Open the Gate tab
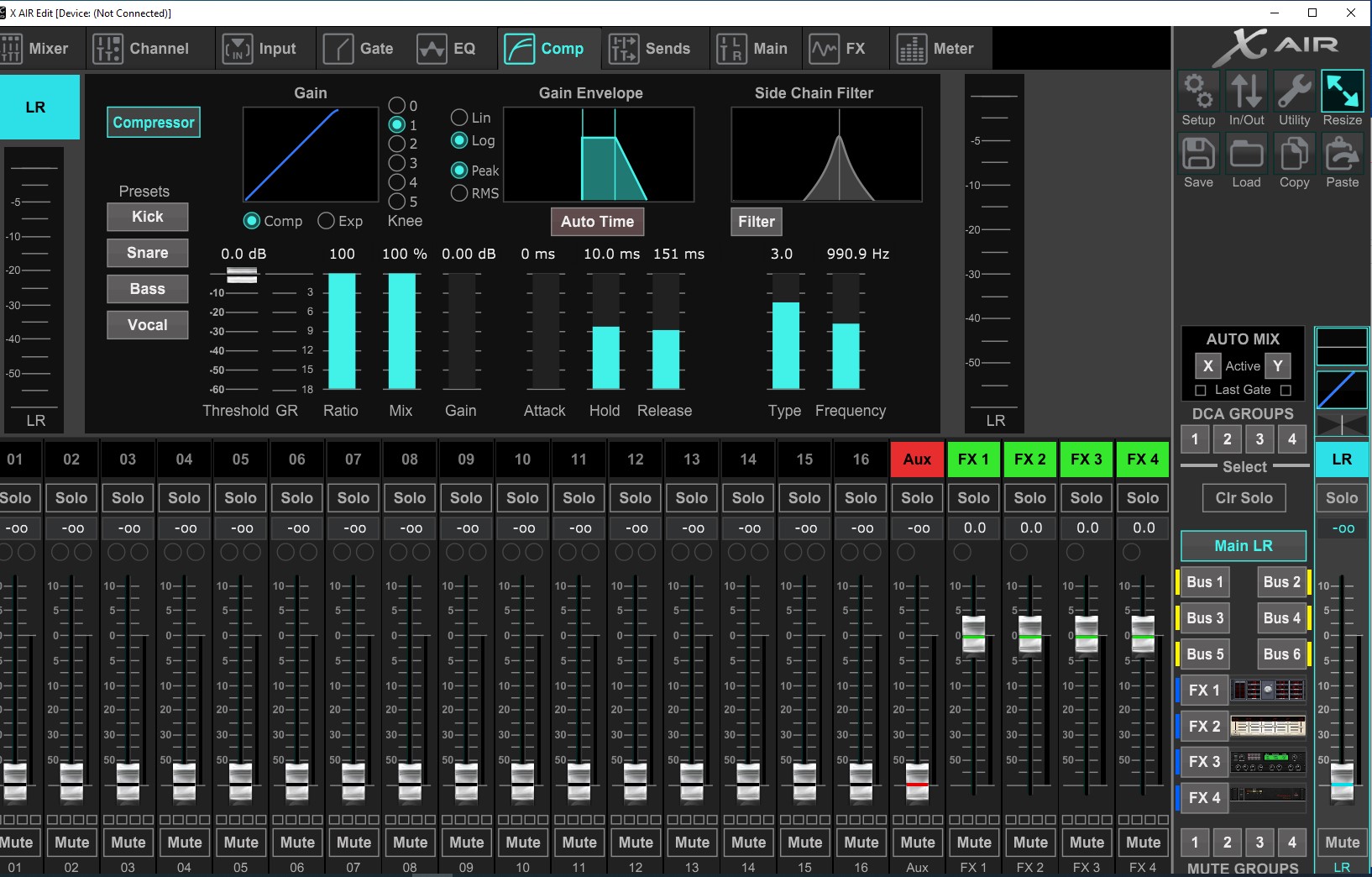1372x877 pixels. click(361, 48)
